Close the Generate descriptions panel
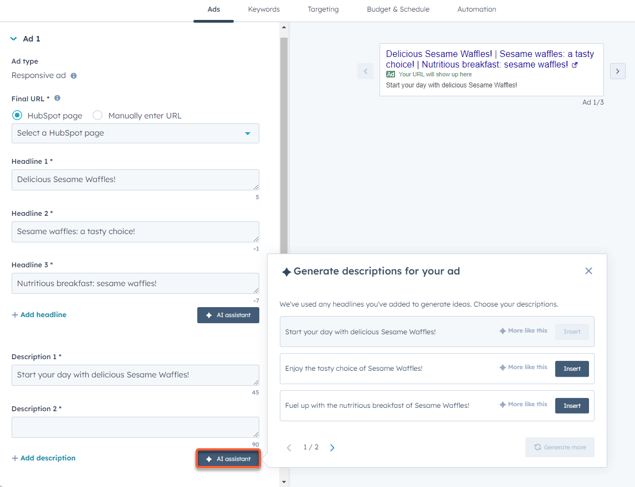Viewport: 635px width, 487px height. click(588, 271)
